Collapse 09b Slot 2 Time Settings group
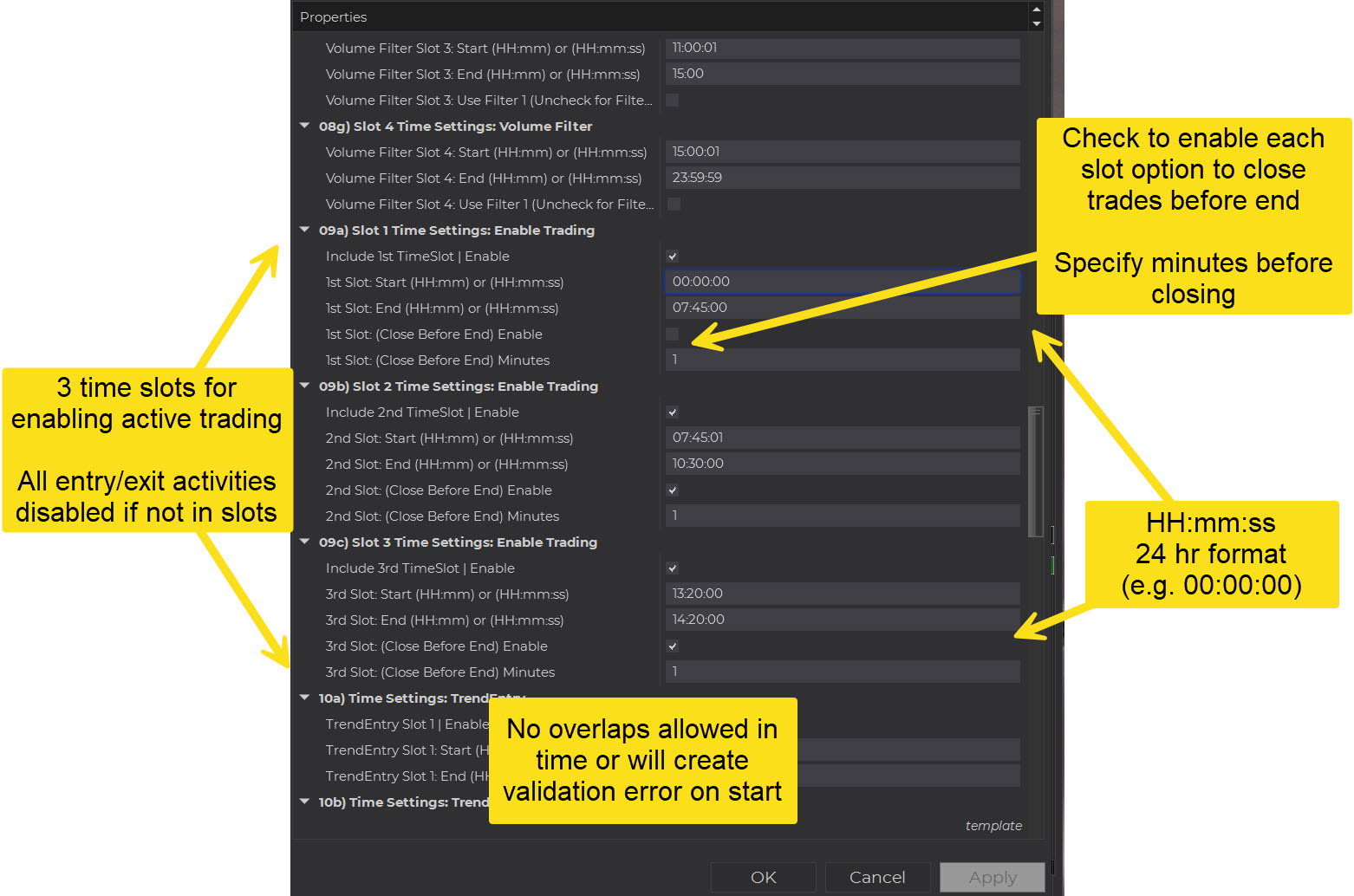Viewport: 1354px width, 896px height. [x=304, y=386]
